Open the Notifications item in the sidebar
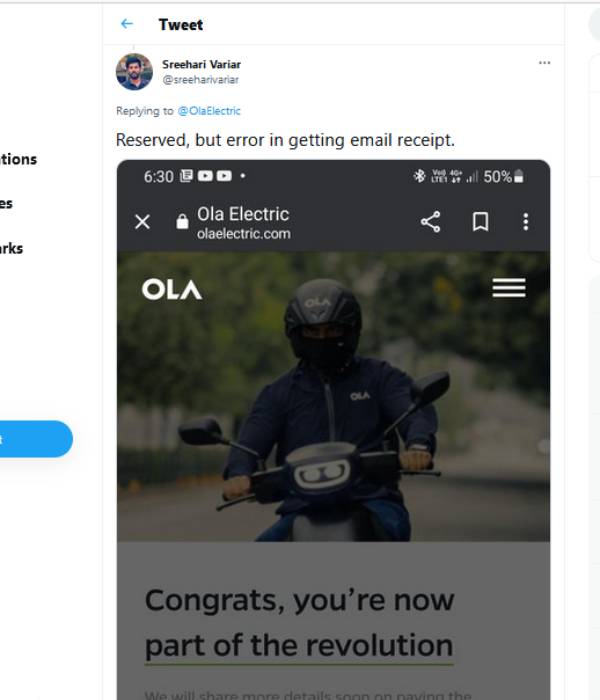This screenshot has height=700, width=600. pyautogui.click(x=19, y=159)
